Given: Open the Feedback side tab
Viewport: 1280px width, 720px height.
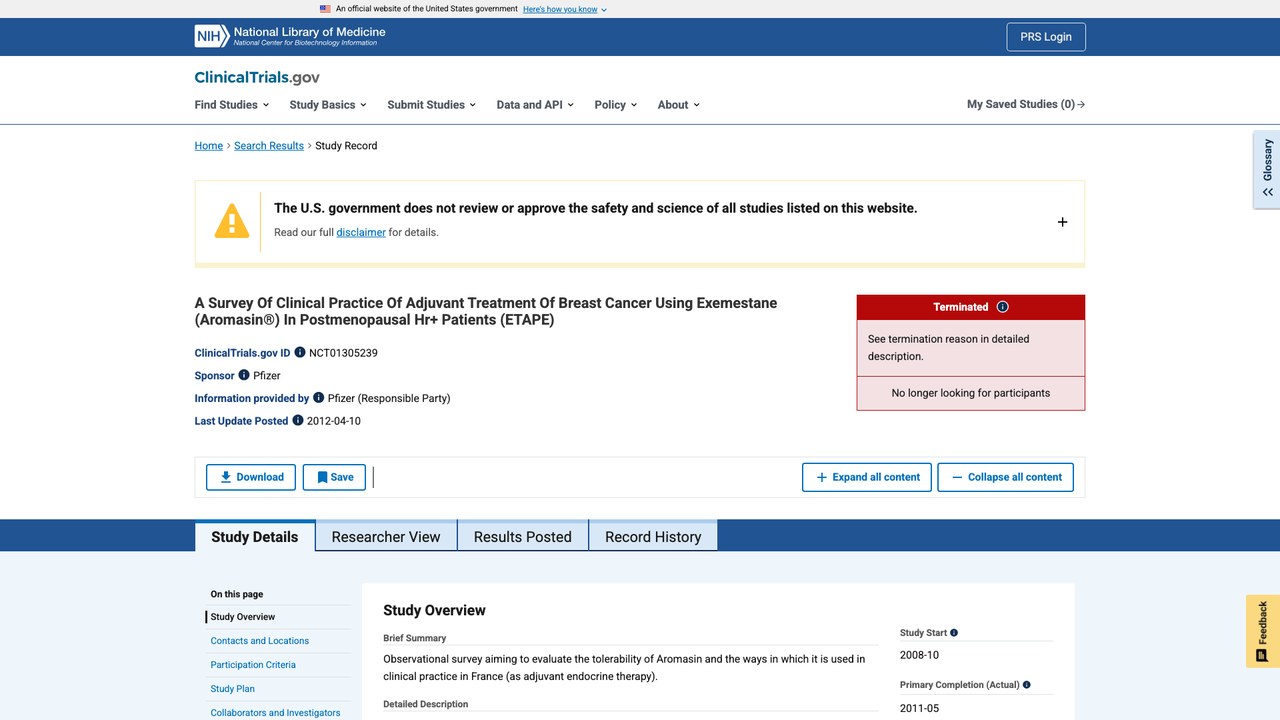Looking at the screenshot, I should pyautogui.click(x=1263, y=631).
